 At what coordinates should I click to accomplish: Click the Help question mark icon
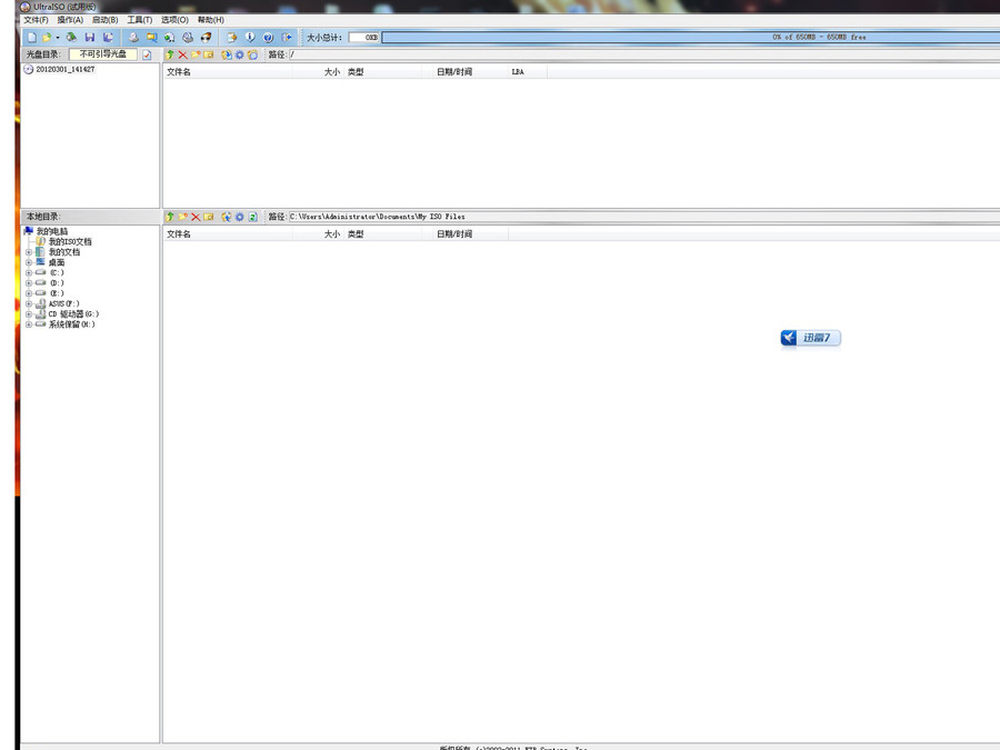click(268, 38)
